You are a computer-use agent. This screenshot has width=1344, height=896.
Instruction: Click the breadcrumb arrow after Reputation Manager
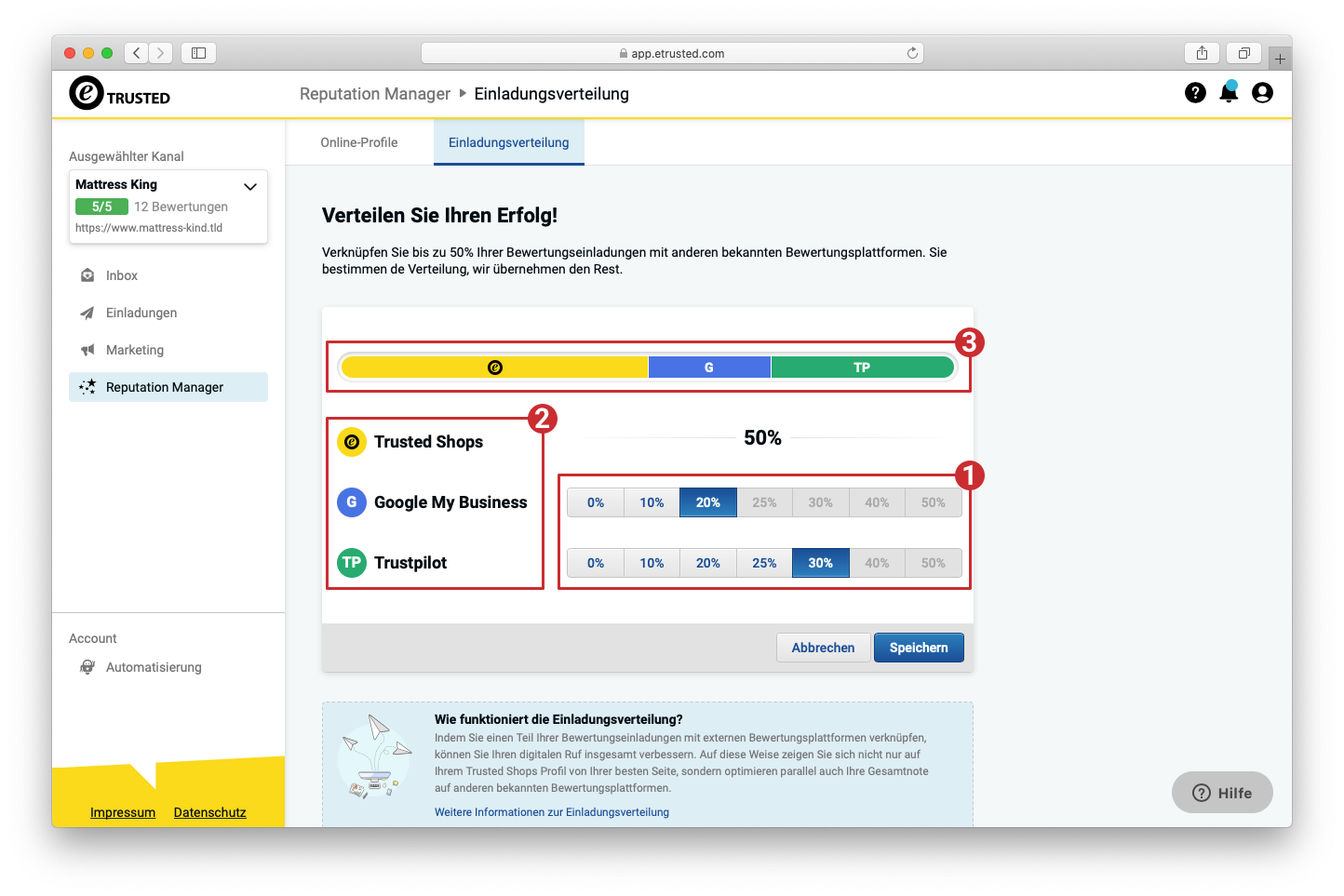click(463, 93)
